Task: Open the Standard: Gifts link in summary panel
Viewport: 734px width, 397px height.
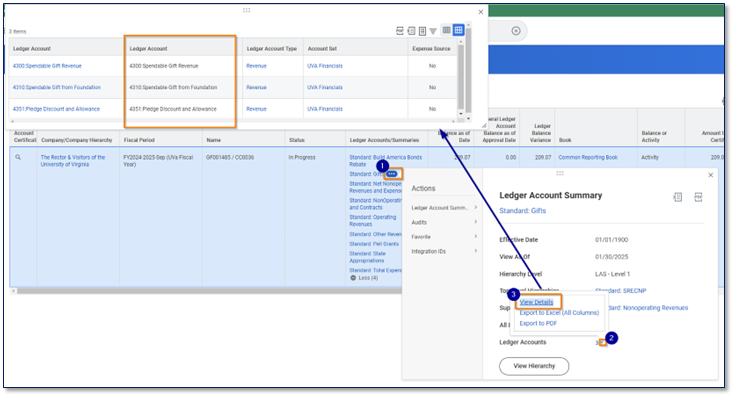Action: (522, 211)
